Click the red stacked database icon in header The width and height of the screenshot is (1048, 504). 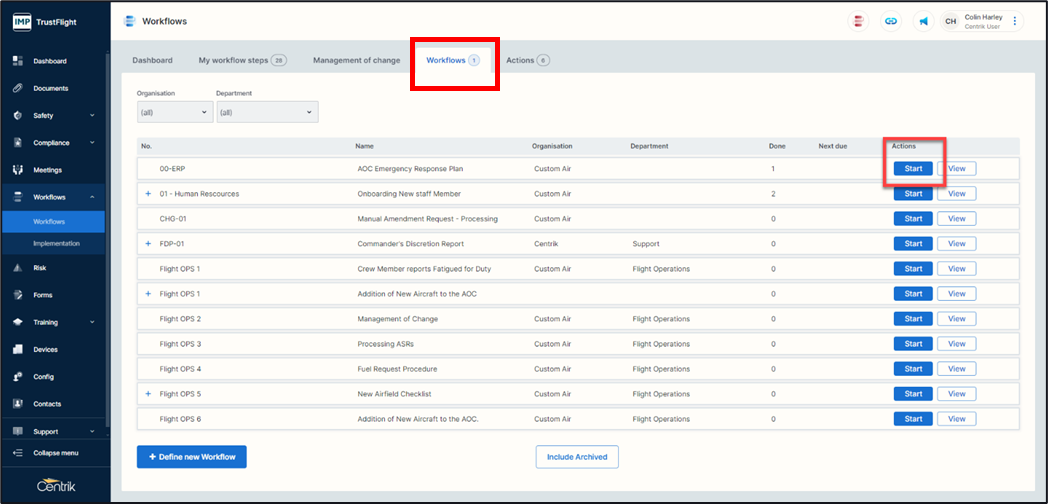coord(858,21)
